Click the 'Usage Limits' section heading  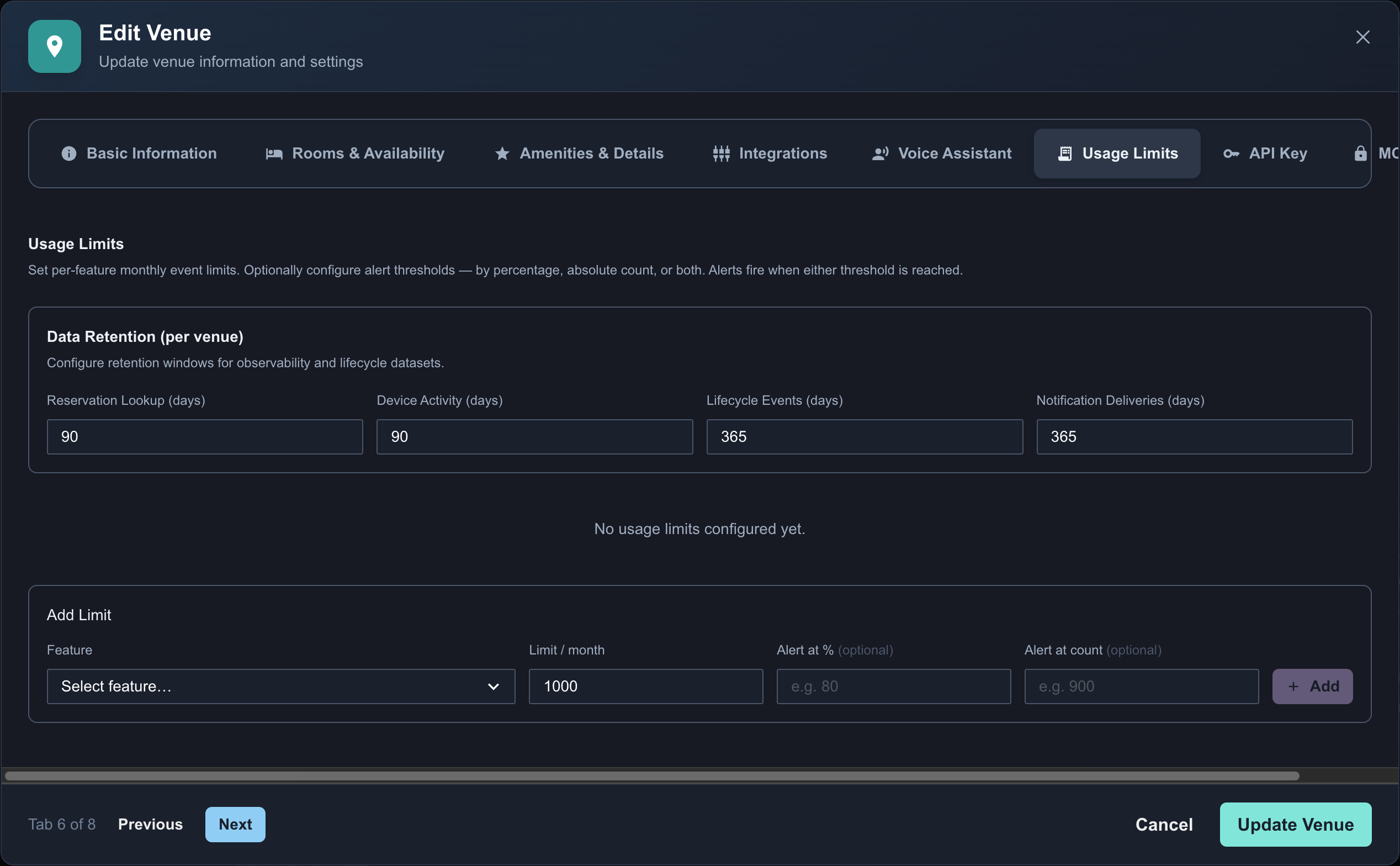(76, 244)
